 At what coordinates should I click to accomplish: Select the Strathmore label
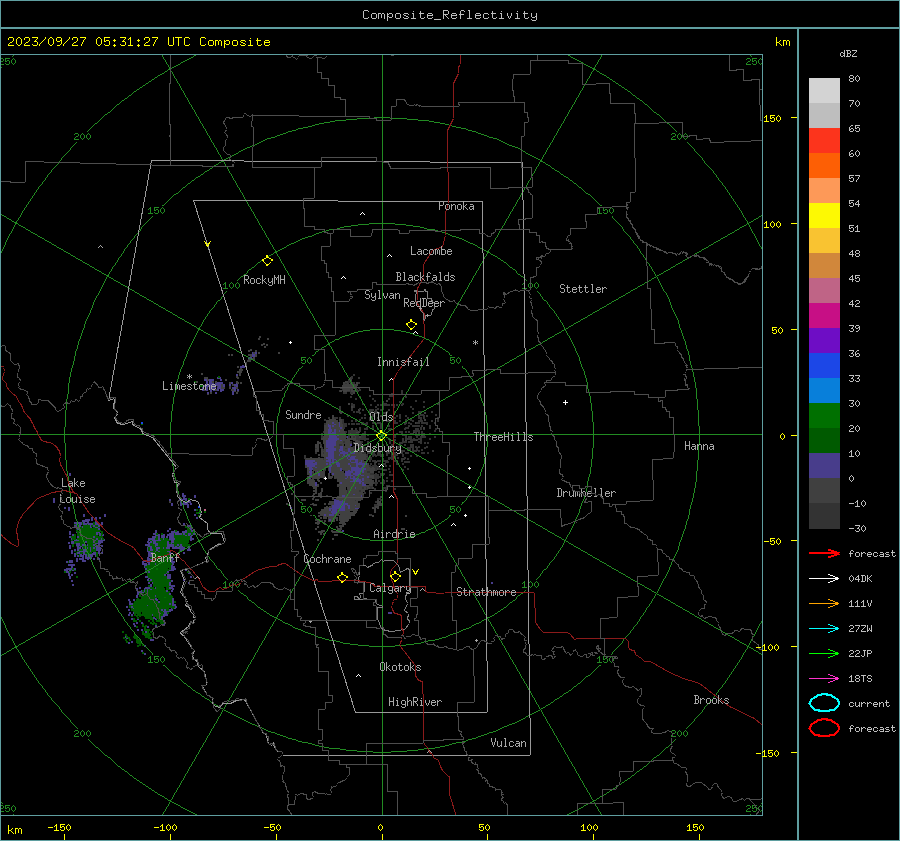(486, 592)
